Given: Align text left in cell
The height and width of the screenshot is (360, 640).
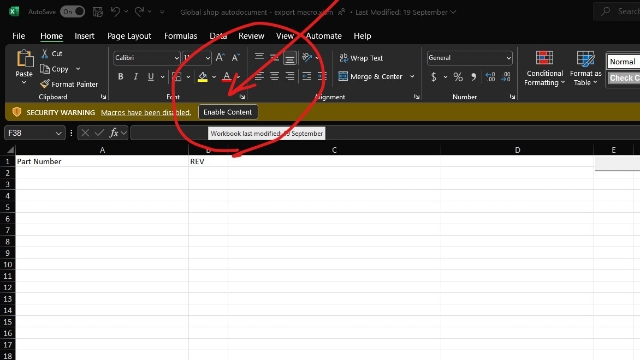Looking at the screenshot, I should [259, 76].
